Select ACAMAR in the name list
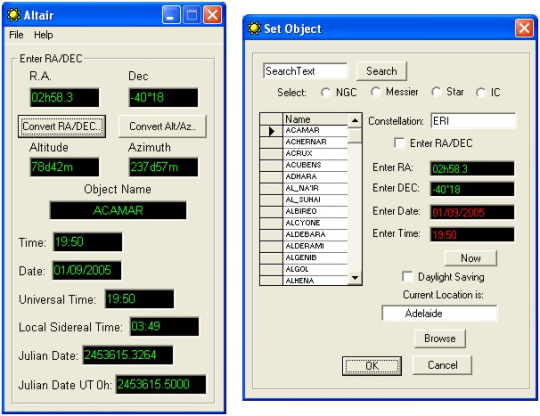Screen dimensions: 540x416 pyautogui.click(x=315, y=131)
